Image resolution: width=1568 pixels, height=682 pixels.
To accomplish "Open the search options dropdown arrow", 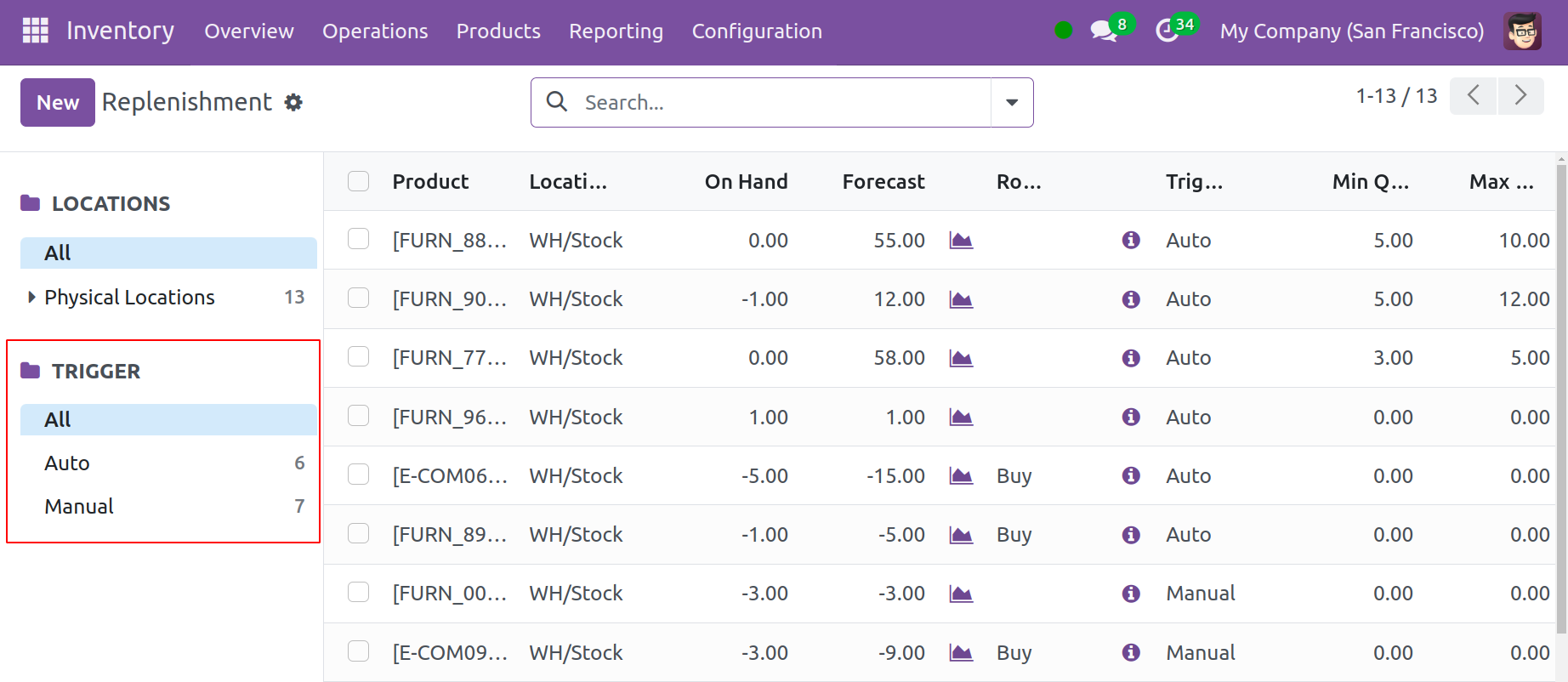I will pos(1012,103).
